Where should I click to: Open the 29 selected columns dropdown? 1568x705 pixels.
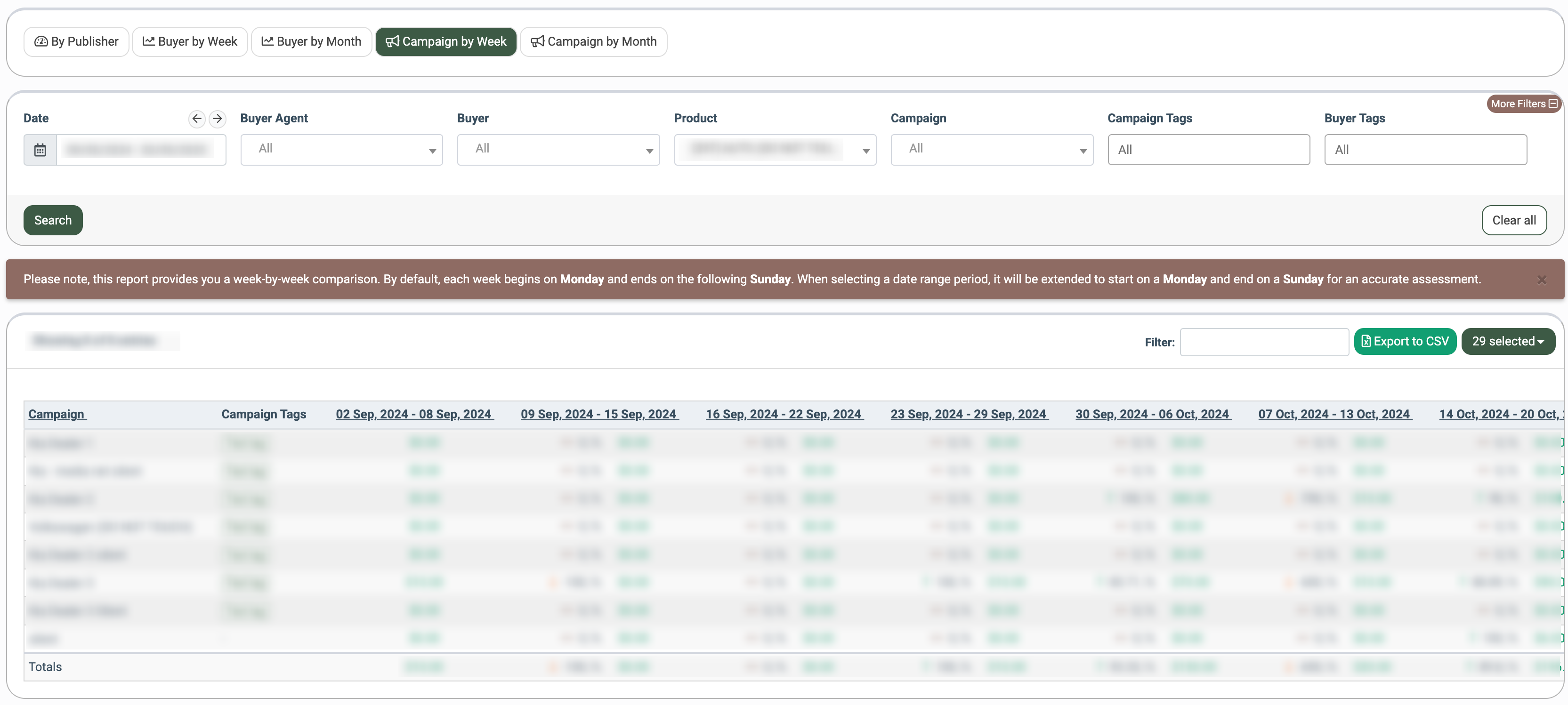click(1507, 341)
